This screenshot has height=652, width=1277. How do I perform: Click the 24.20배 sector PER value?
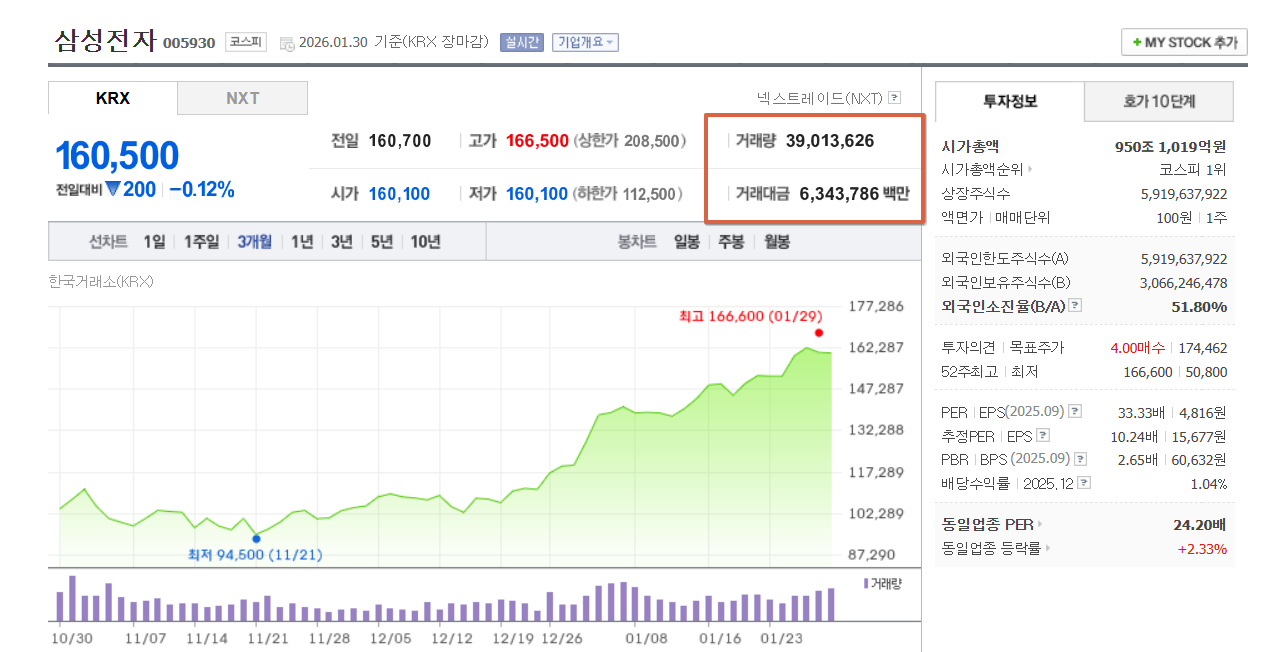pyautogui.click(x=1200, y=523)
